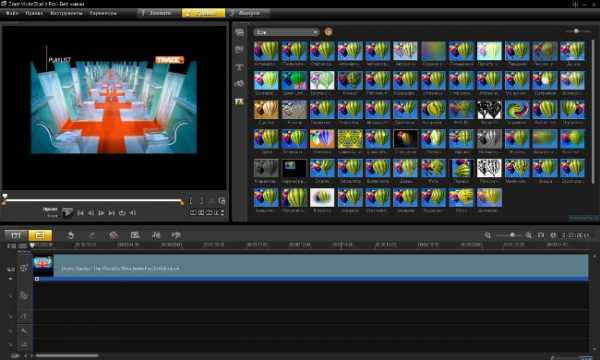Select the yellow Edit step tab

204,13
